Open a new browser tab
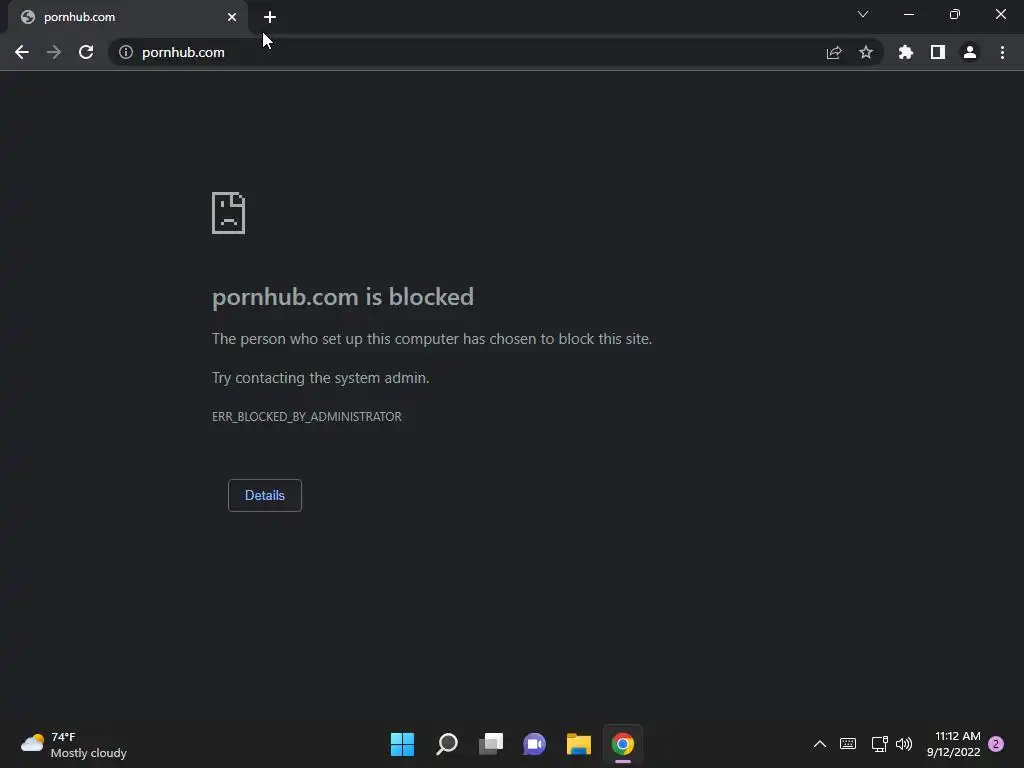The height and width of the screenshot is (768, 1024). (270, 17)
